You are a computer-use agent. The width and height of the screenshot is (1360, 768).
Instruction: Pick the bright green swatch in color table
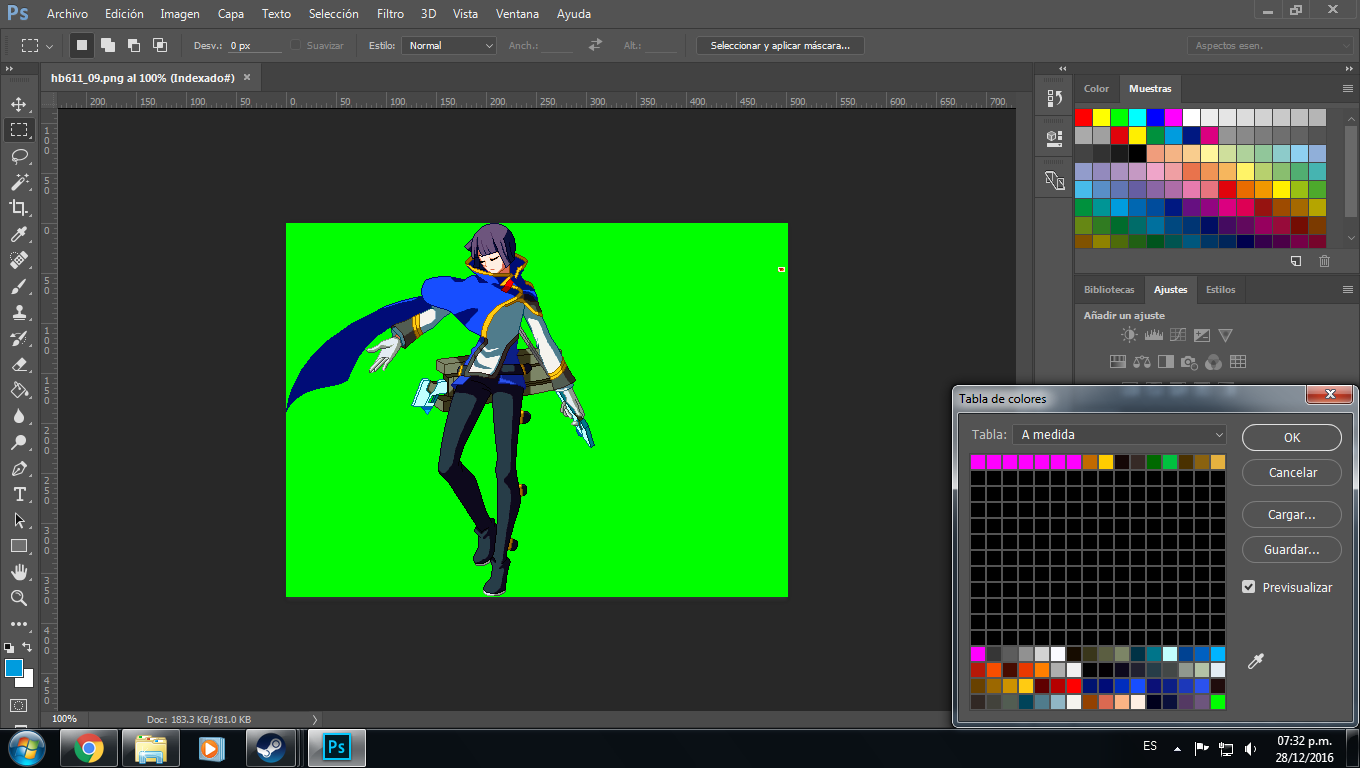coord(1217,702)
